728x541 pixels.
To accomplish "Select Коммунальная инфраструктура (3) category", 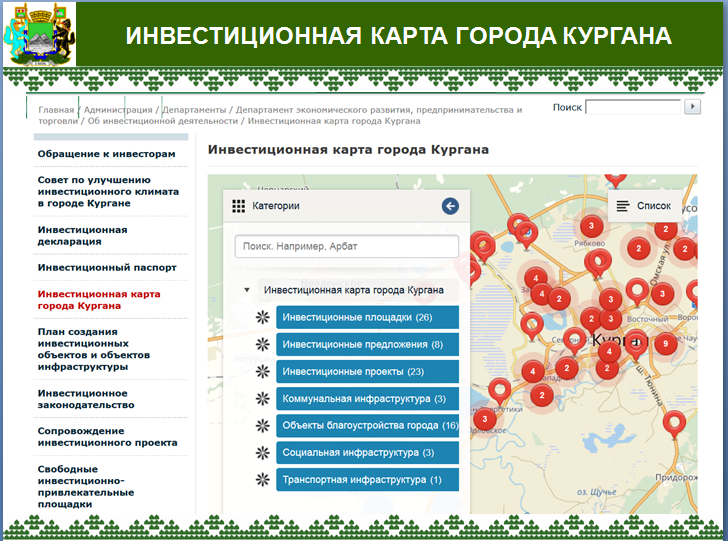I will coord(366,399).
